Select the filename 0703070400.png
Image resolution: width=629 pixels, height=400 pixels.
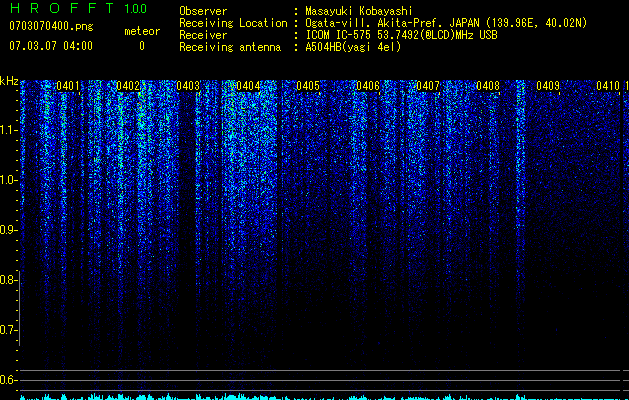[51, 26]
